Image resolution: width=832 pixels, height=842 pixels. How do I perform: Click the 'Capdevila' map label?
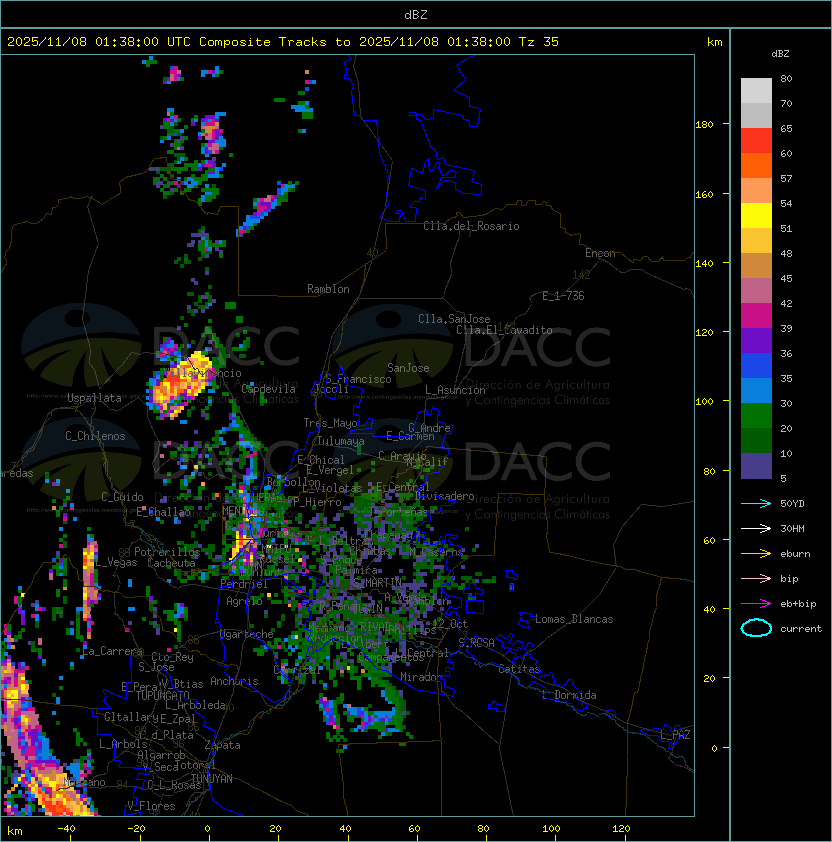(x=268, y=389)
